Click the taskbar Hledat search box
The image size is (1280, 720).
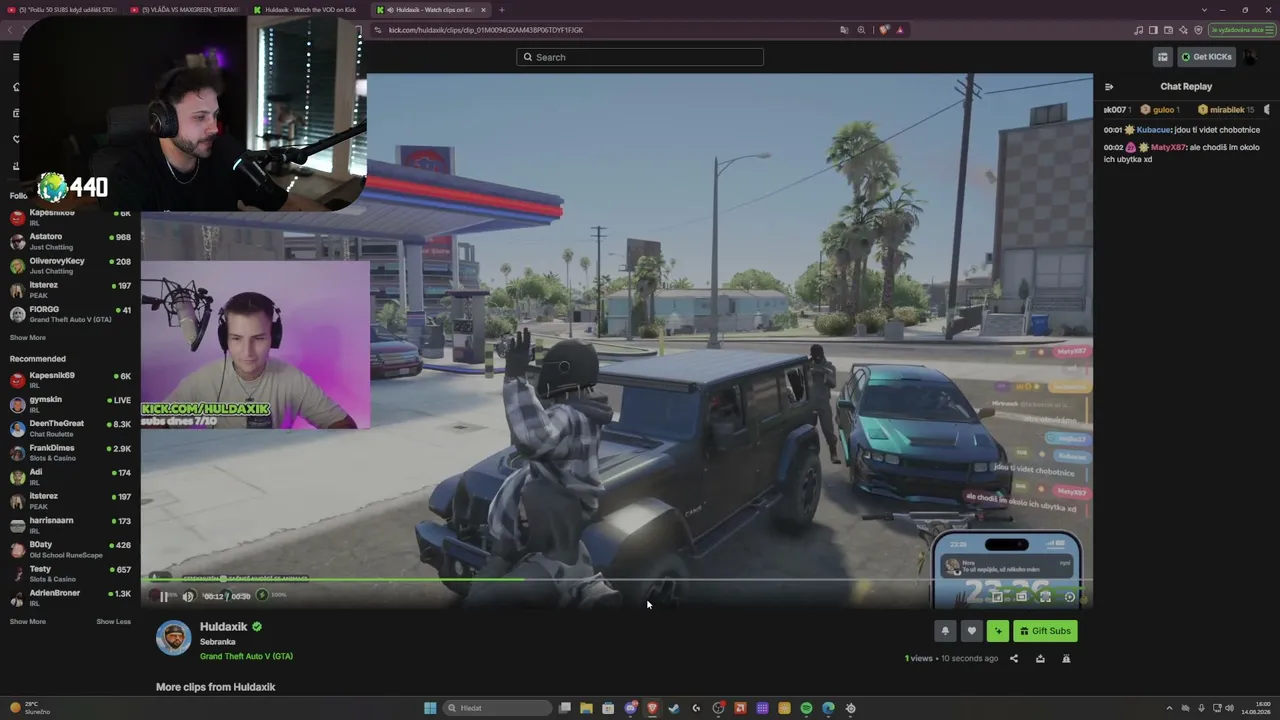498,708
